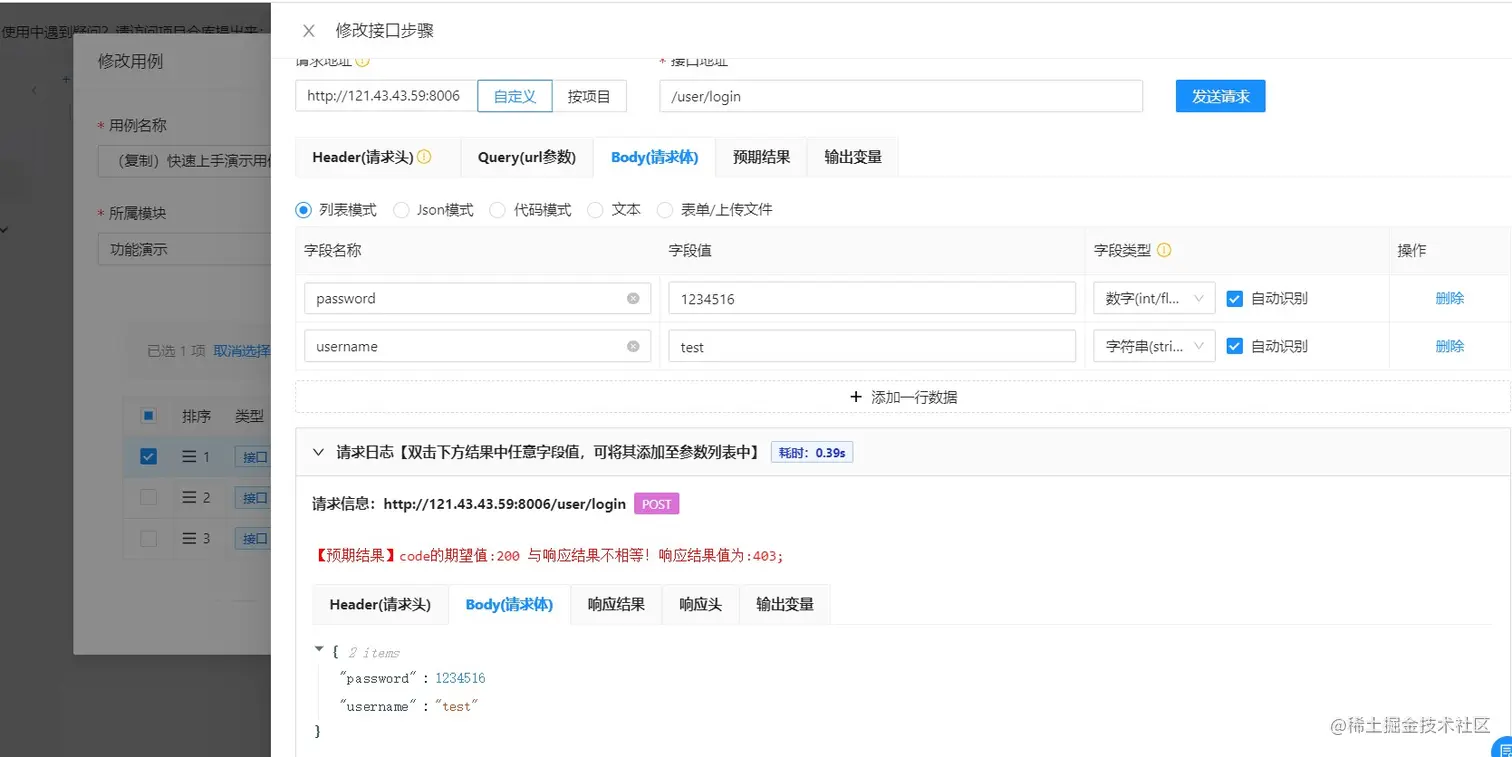Viewport: 1512px width, 757px height.
Task: Click the 耗时: 0.39s badge
Action: tap(811, 452)
